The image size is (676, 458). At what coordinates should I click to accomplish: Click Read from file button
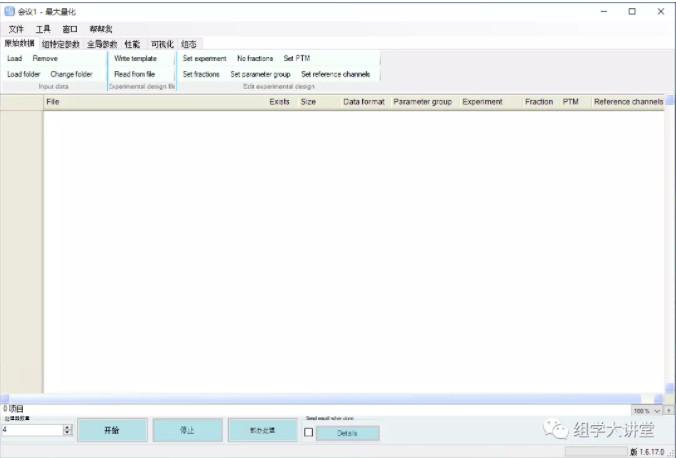(x=134, y=74)
